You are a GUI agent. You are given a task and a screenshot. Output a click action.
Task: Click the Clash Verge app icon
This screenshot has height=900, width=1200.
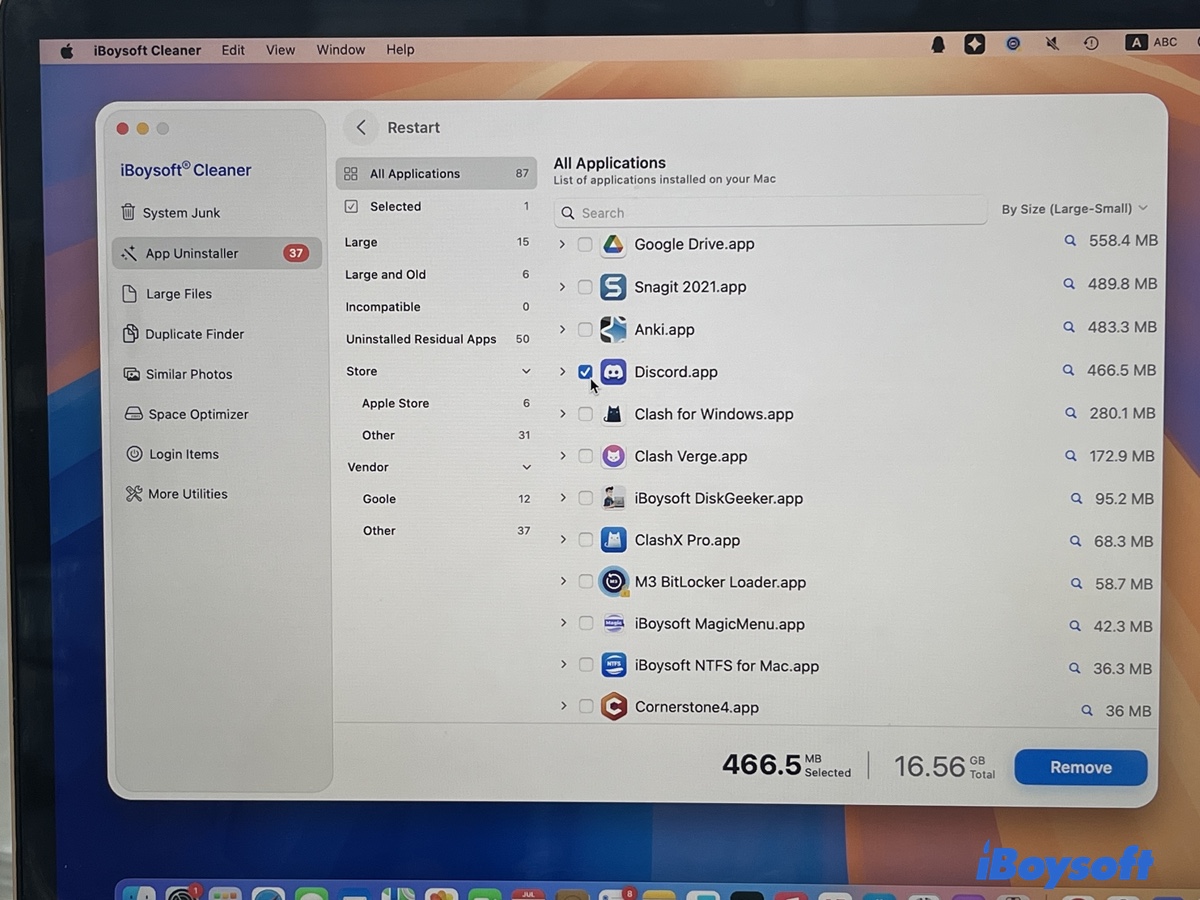pos(613,456)
